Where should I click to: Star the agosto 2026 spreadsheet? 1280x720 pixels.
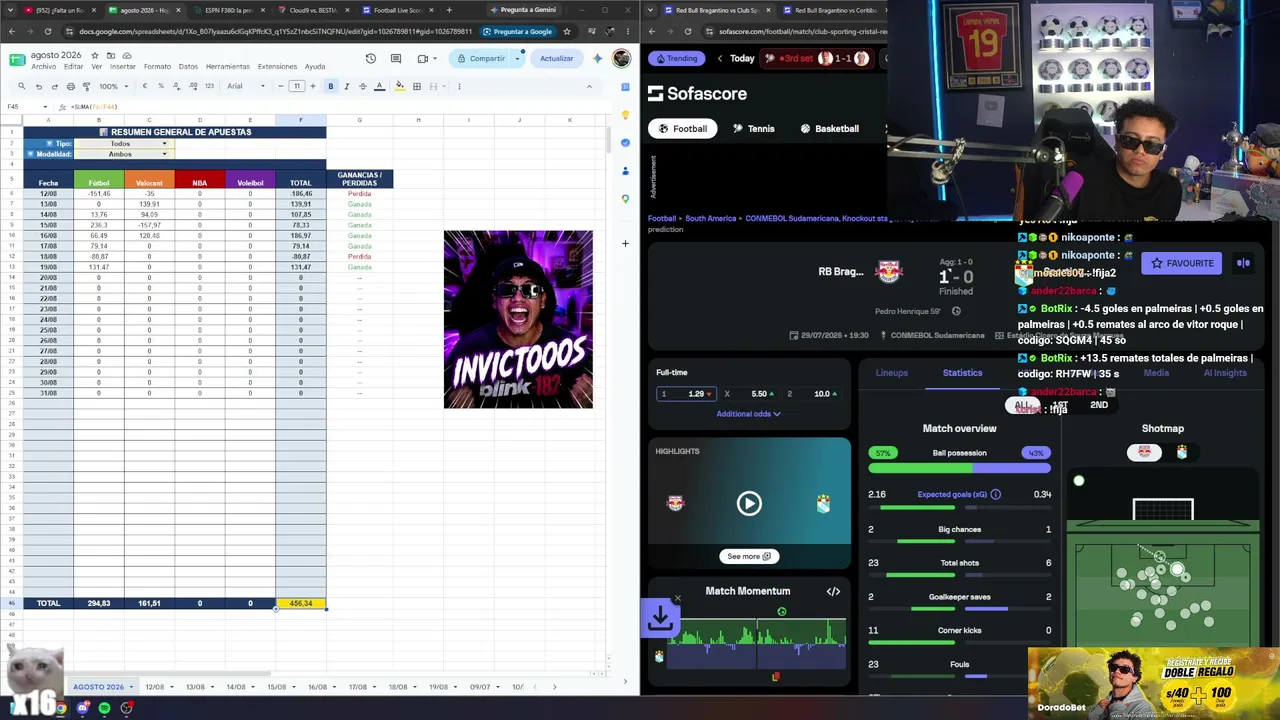pyautogui.click(x=97, y=55)
